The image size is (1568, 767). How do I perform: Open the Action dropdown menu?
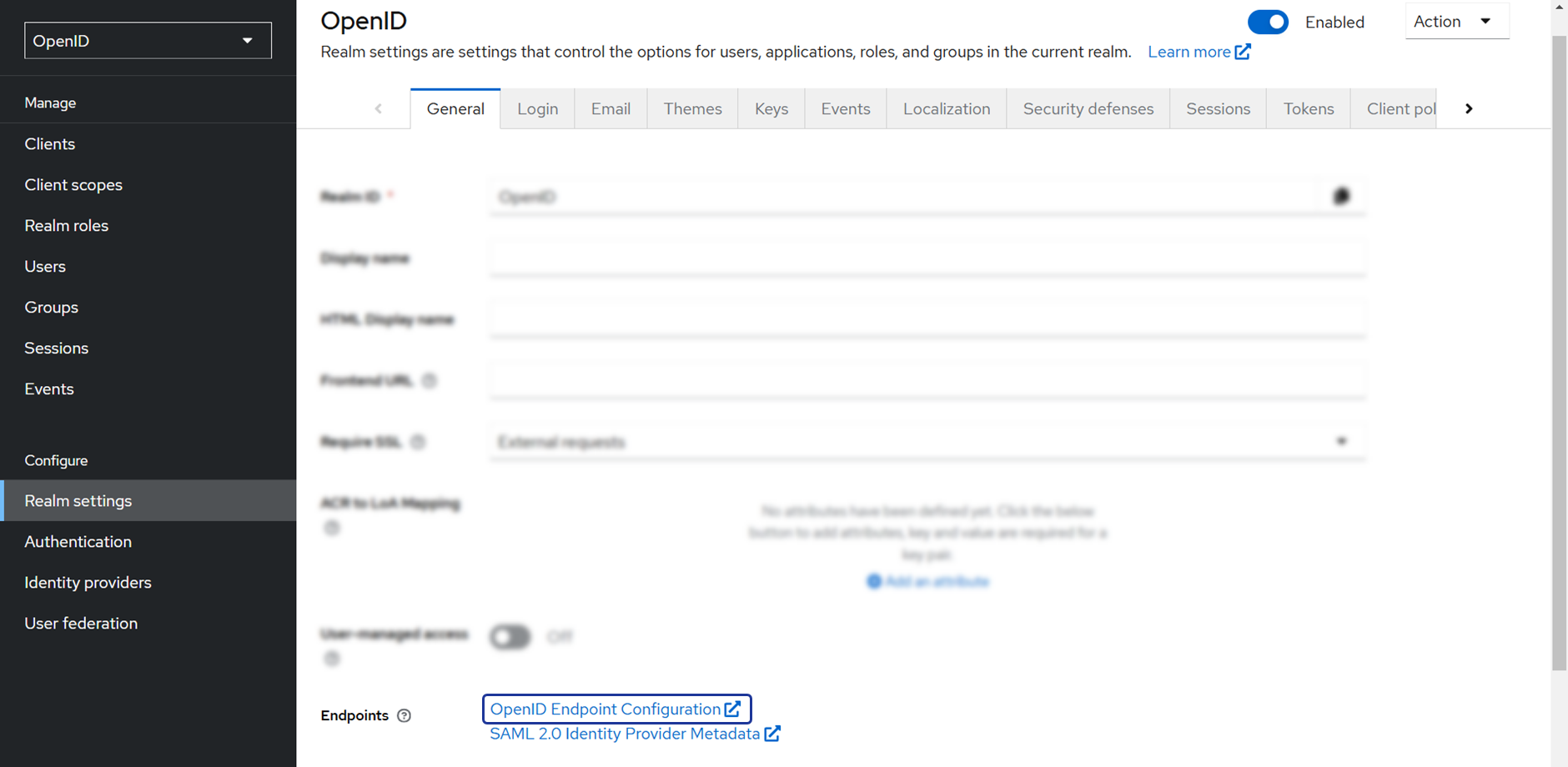tap(1456, 21)
